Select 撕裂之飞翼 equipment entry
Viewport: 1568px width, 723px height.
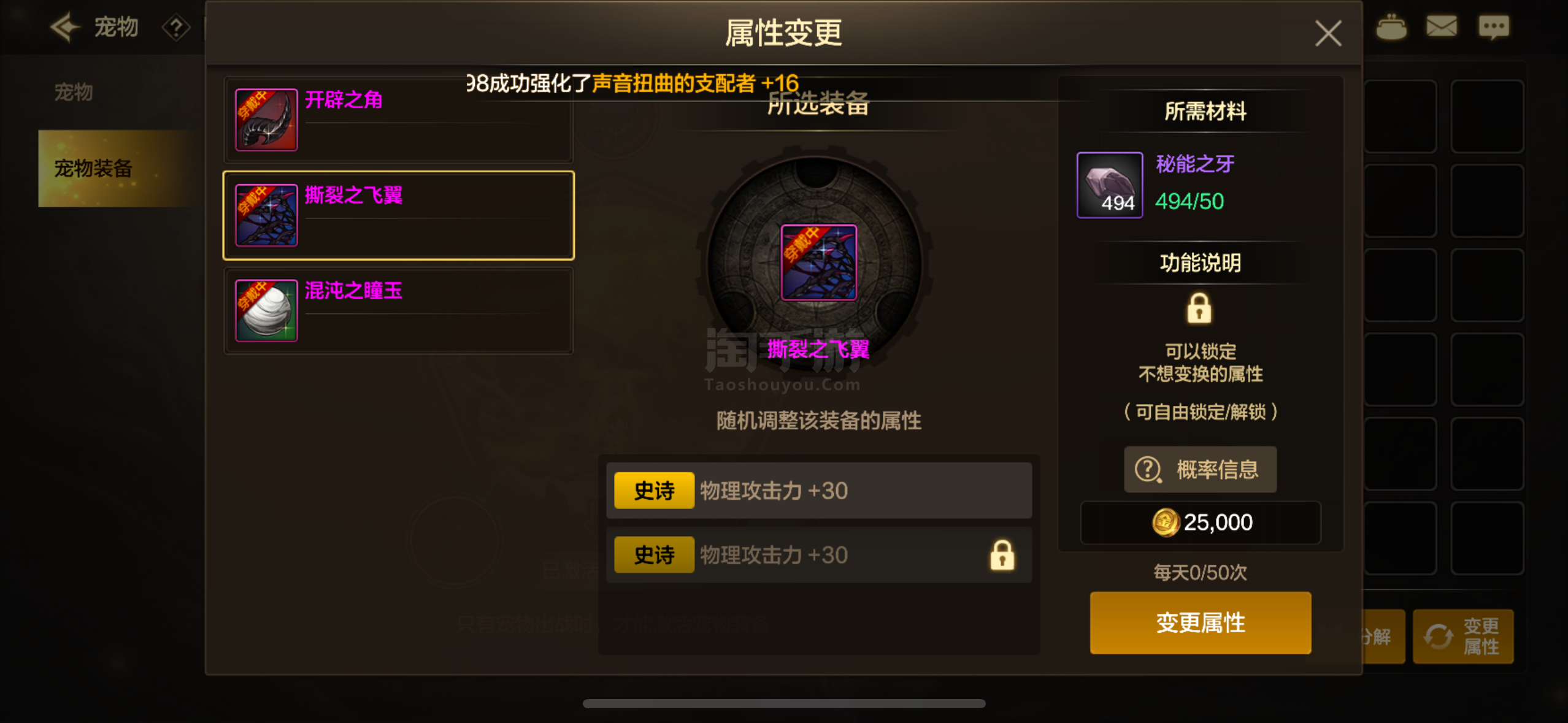click(x=399, y=215)
